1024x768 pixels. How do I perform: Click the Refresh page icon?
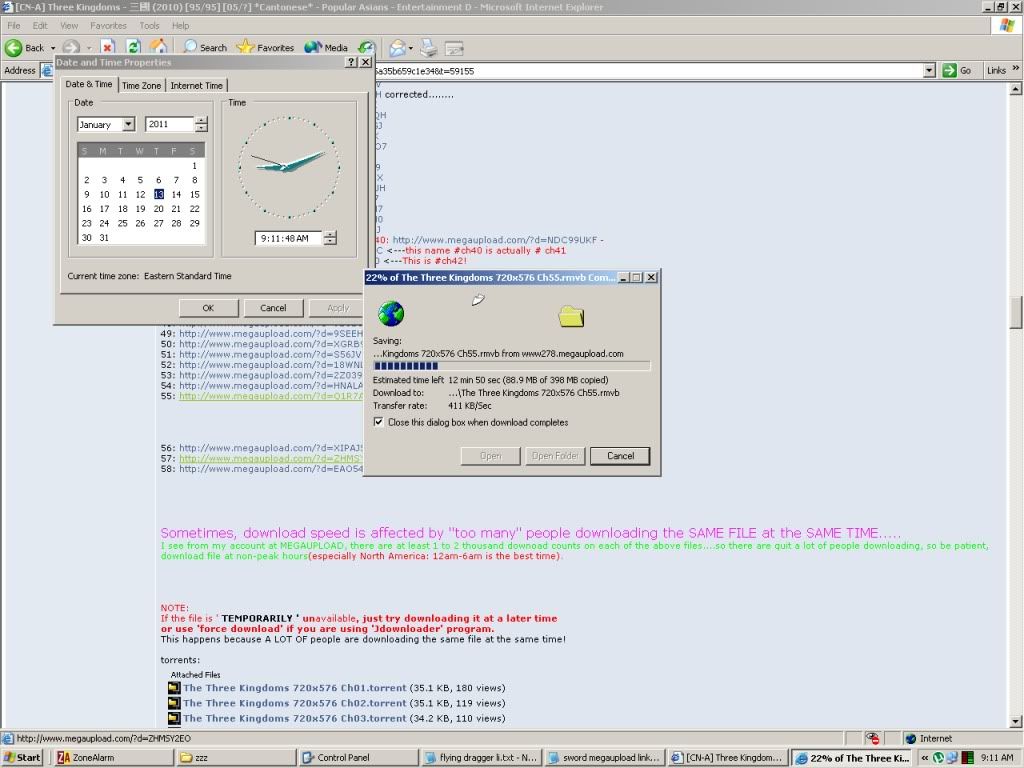point(133,47)
